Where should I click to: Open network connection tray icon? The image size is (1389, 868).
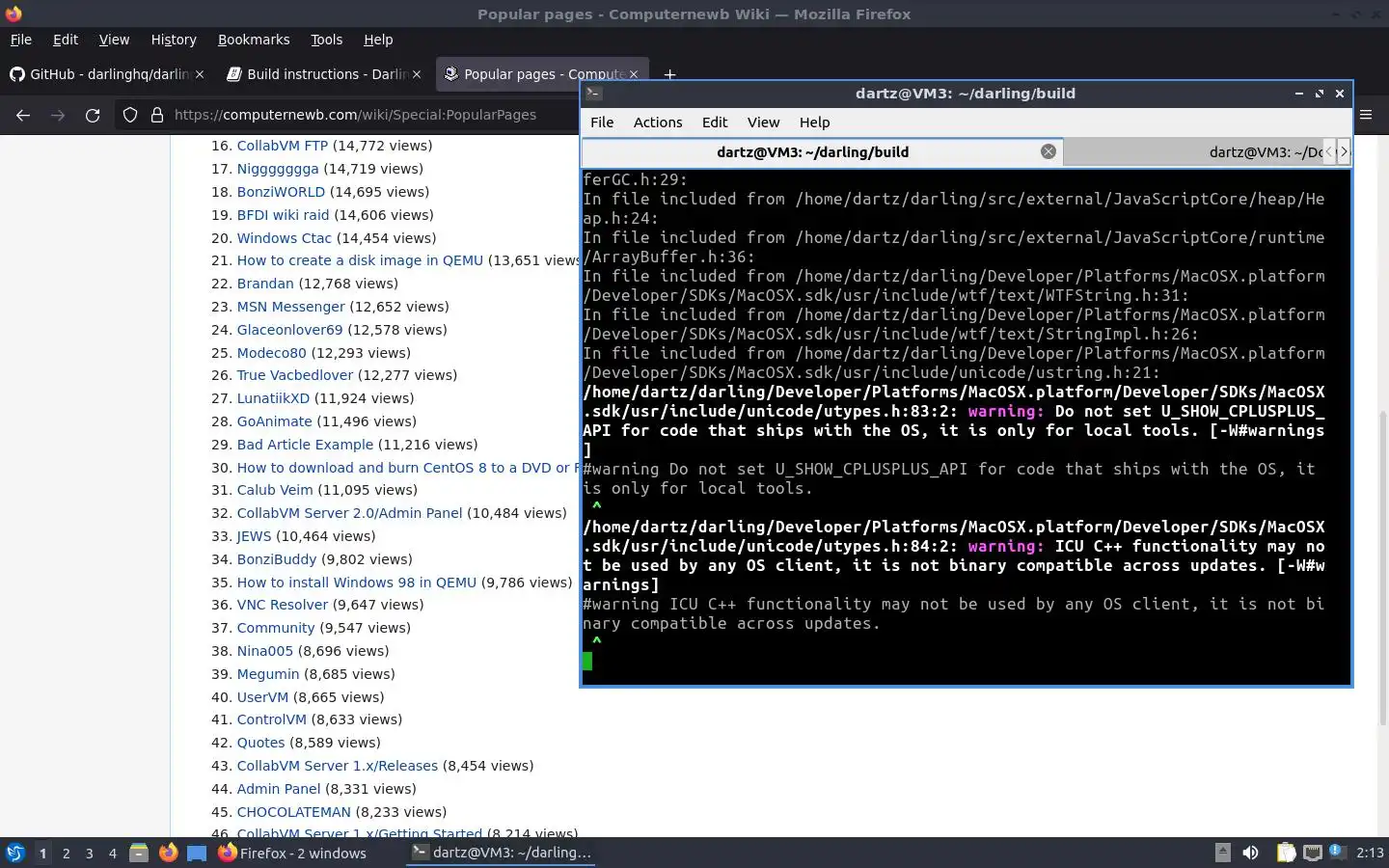coord(1313,853)
